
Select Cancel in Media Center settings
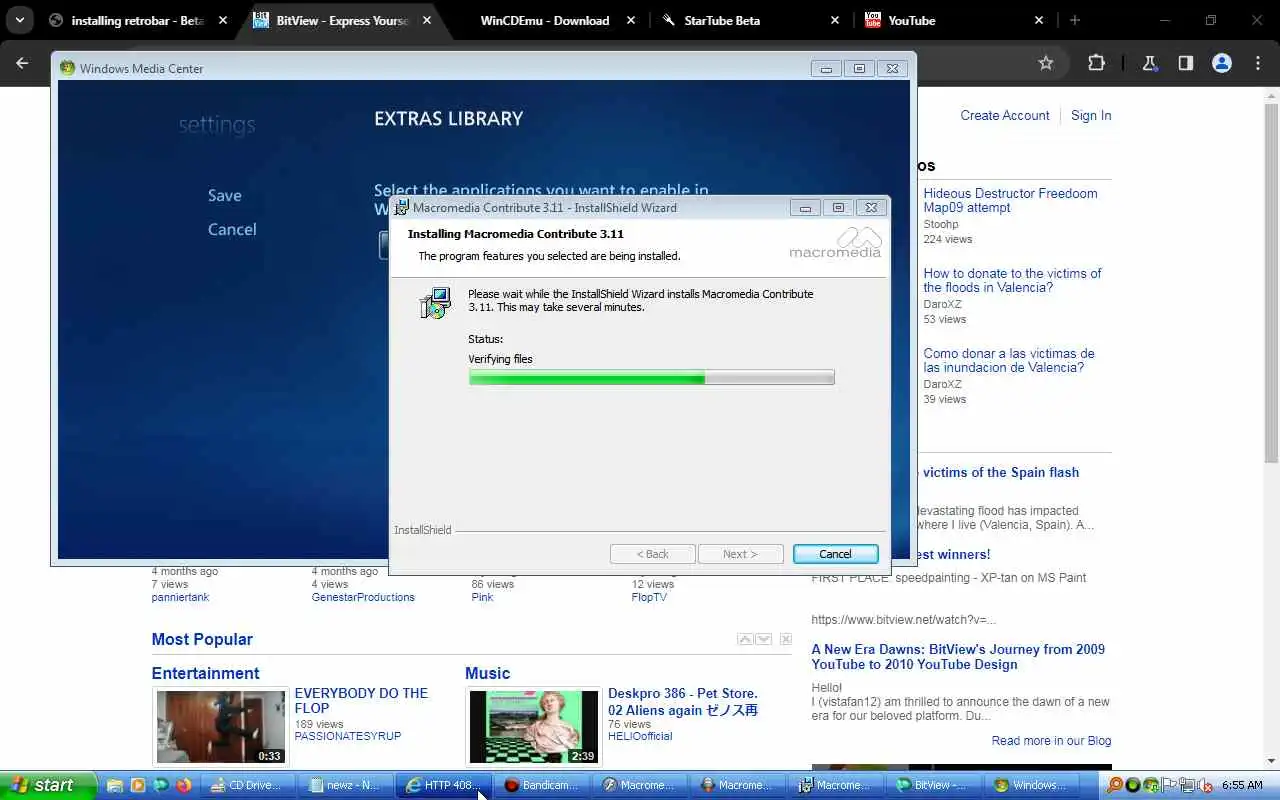[x=232, y=230]
